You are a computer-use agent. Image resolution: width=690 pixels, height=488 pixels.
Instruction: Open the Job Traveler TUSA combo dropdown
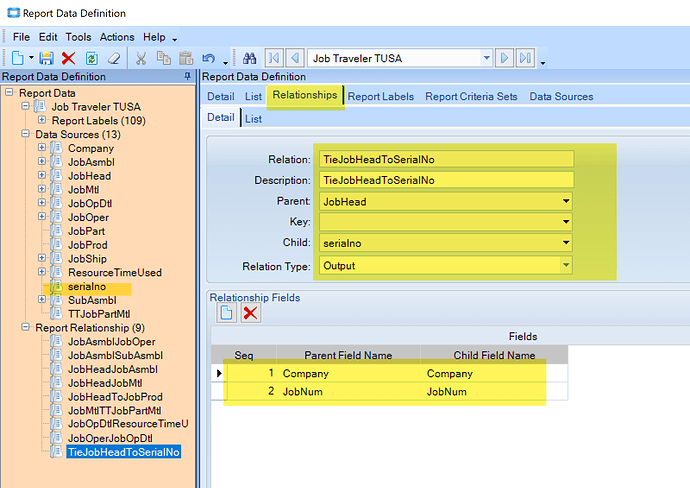[x=486, y=58]
